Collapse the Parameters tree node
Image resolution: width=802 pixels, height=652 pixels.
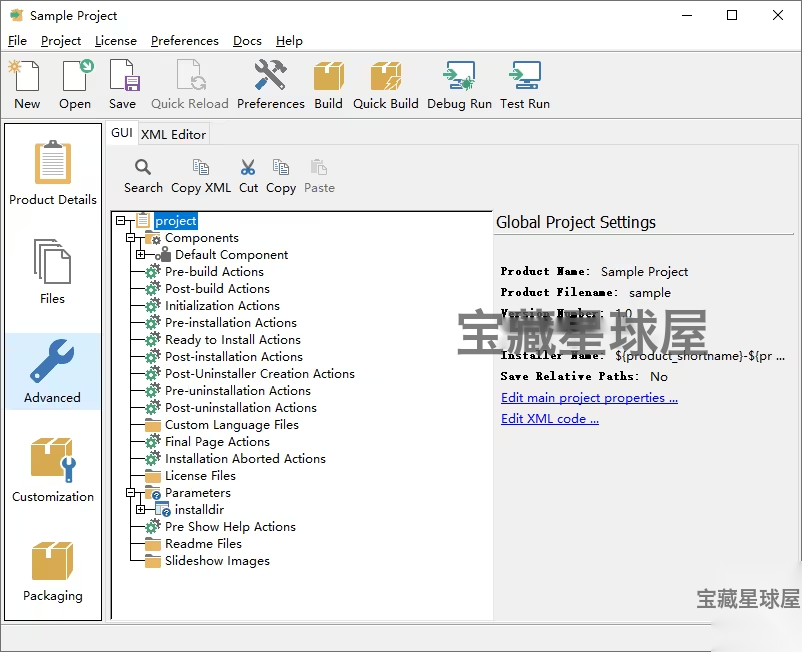coord(130,492)
